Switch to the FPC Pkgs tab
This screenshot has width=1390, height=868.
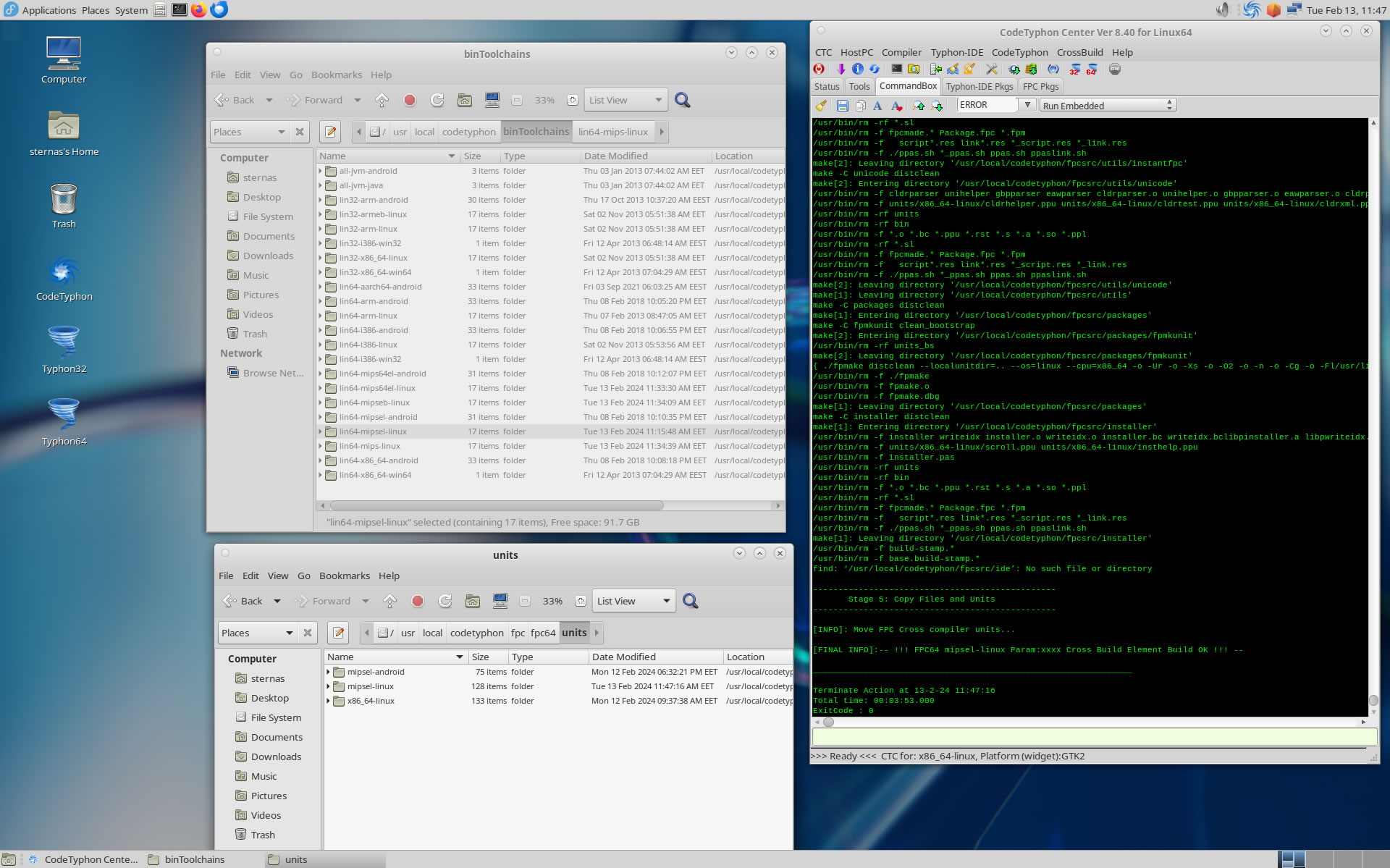[x=1040, y=86]
